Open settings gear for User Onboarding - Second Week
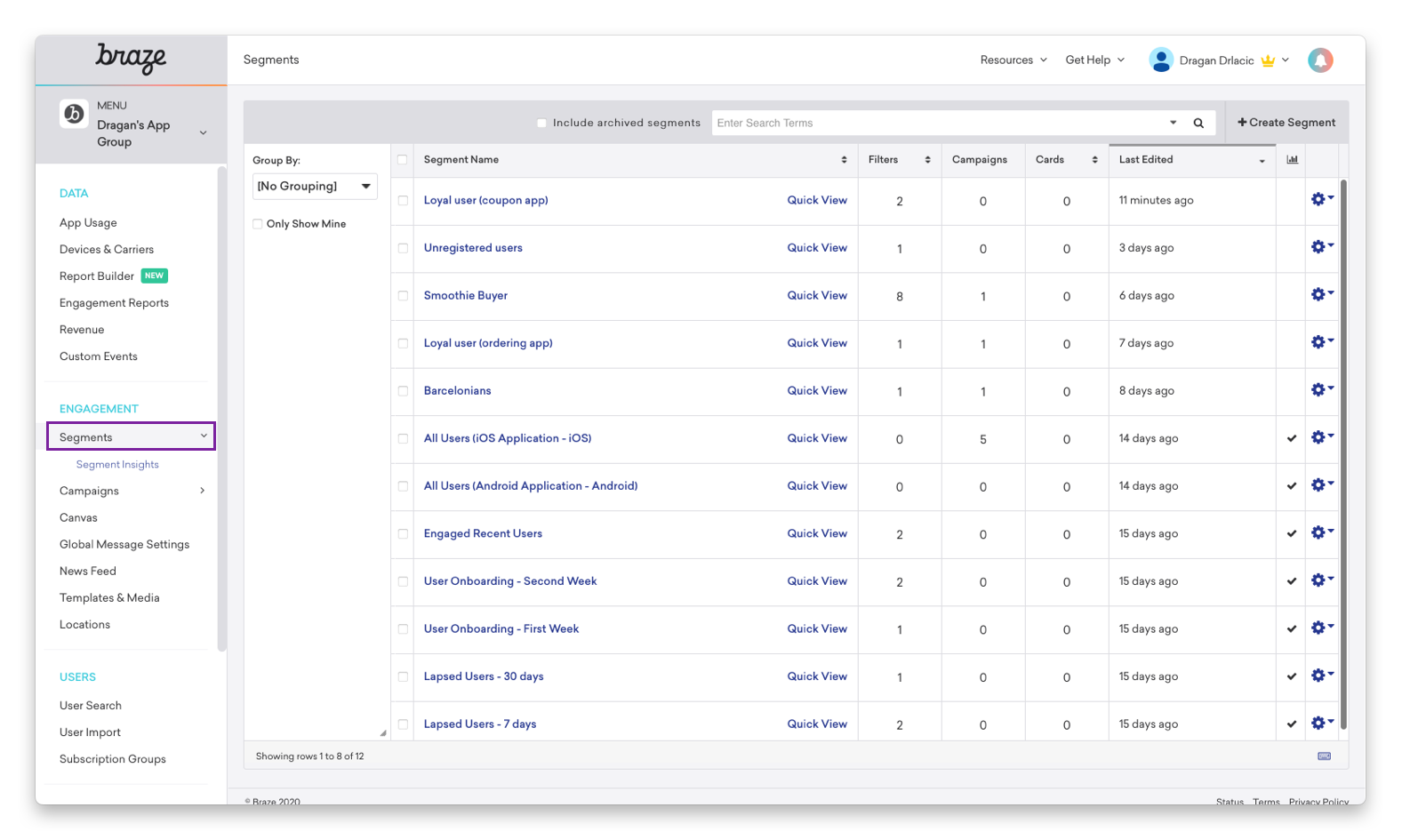This screenshot has height=840, width=1402. 1322,580
